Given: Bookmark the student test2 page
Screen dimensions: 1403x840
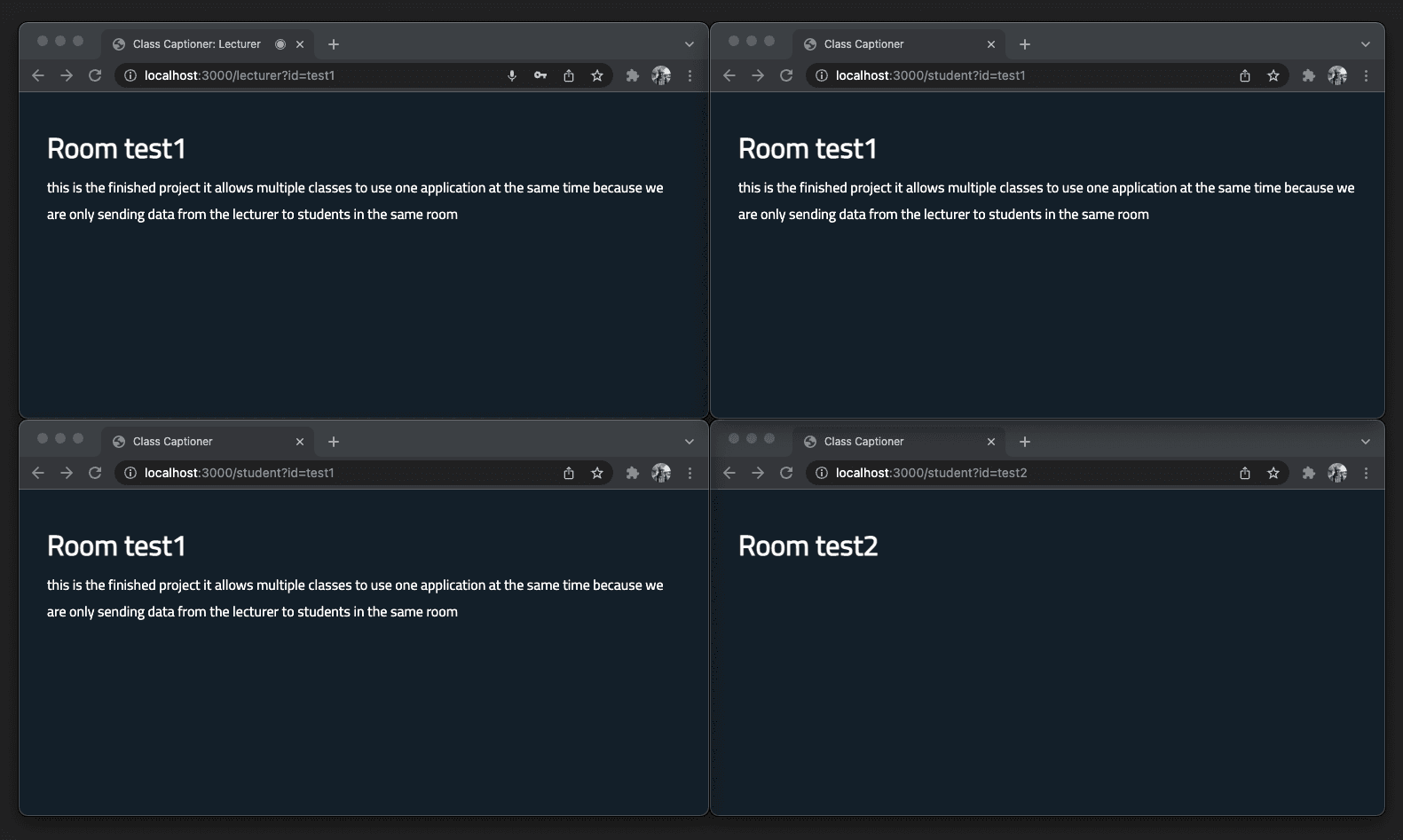Looking at the screenshot, I should click(x=1273, y=473).
